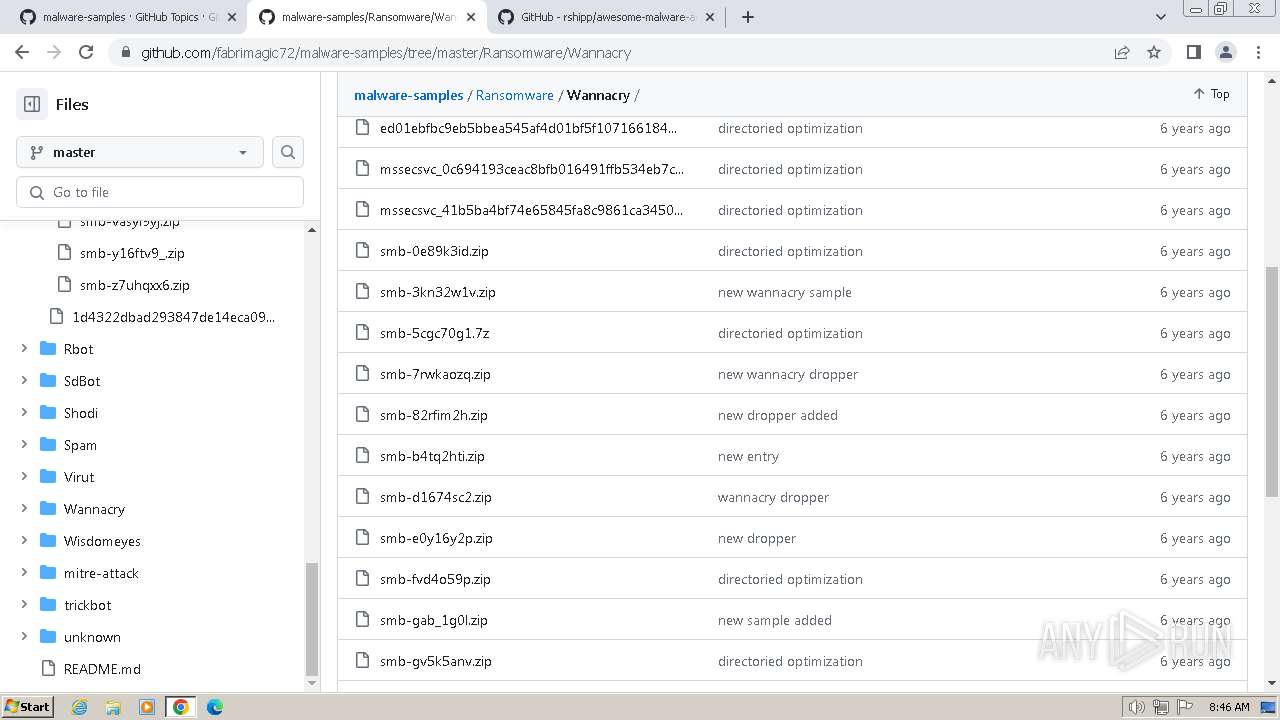Open smb-82rfim2h.zip file link
This screenshot has height=720, width=1280.
tap(434, 415)
